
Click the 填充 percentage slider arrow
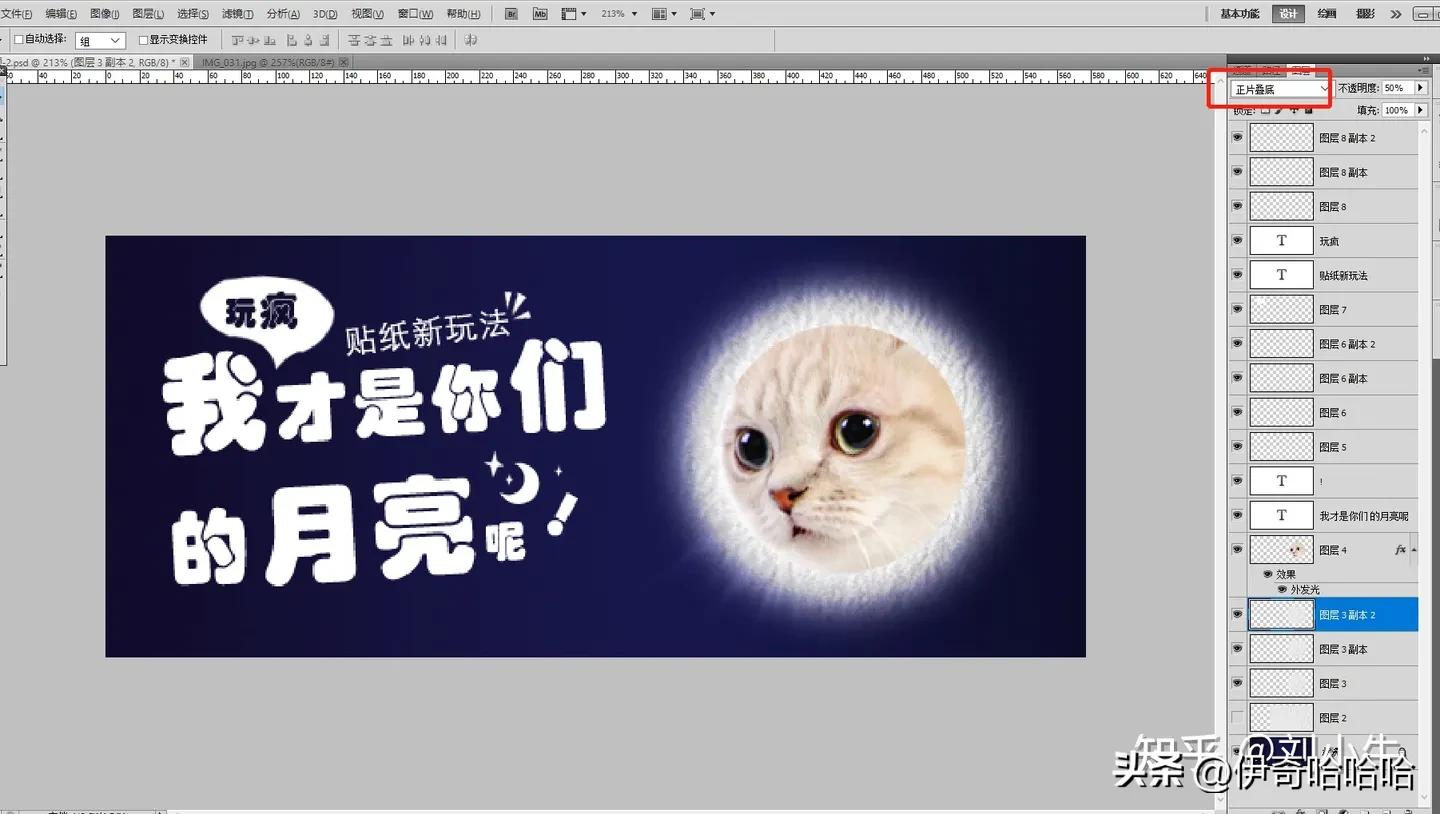[1421, 110]
